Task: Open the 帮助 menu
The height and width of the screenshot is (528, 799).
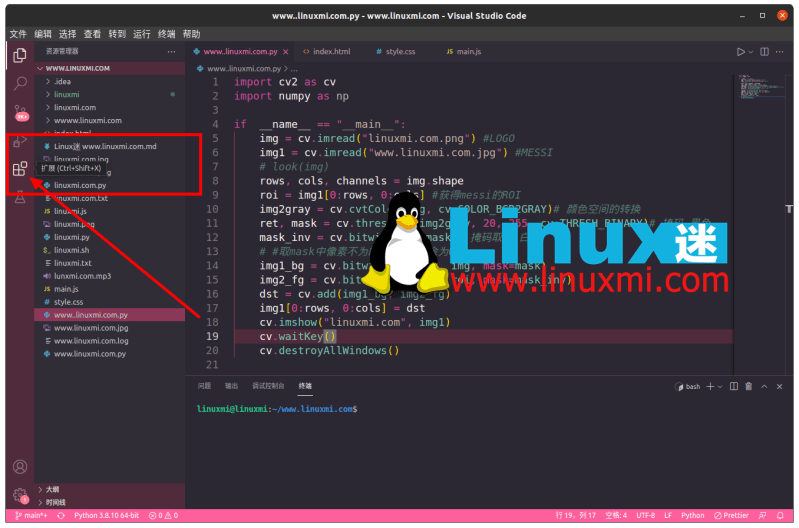Action: tap(192, 34)
